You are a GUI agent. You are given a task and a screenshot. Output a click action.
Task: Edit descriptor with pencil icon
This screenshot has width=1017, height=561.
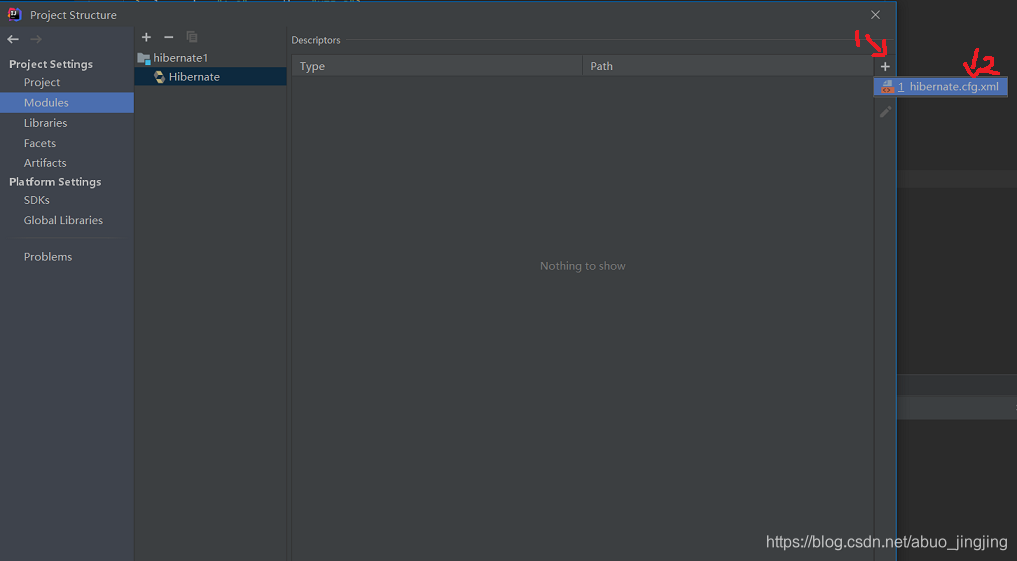(885, 112)
